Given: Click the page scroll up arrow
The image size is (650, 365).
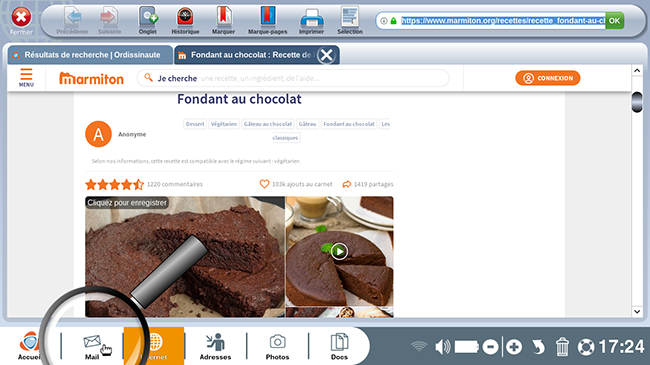Looking at the screenshot, I should click(637, 71).
